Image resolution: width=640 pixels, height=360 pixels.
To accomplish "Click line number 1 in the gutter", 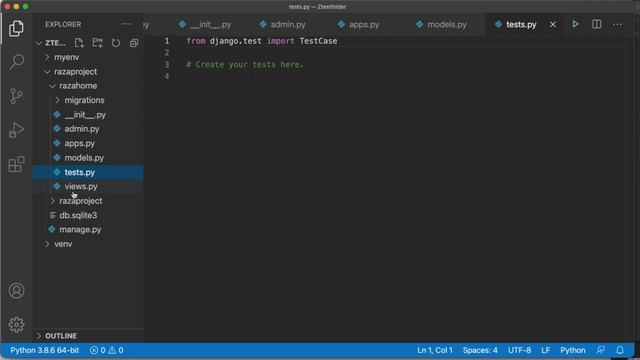I will tap(167, 41).
